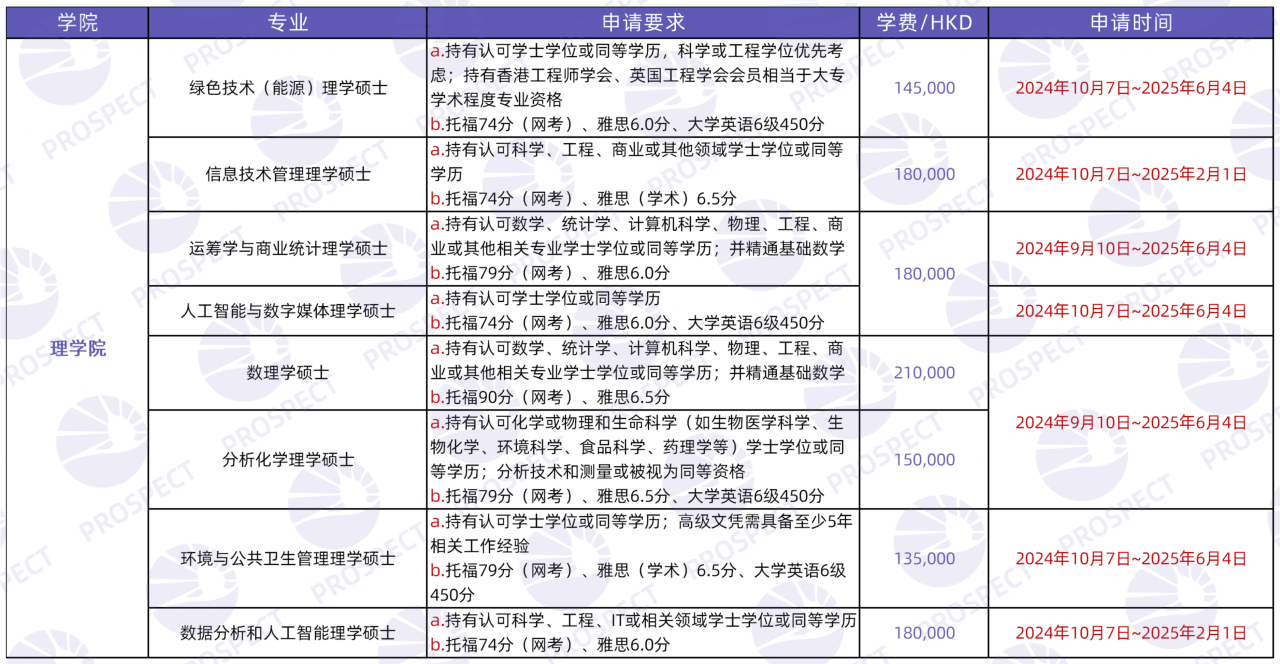Click the 专业 column header
This screenshot has width=1280, height=664.
(x=287, y=22)
